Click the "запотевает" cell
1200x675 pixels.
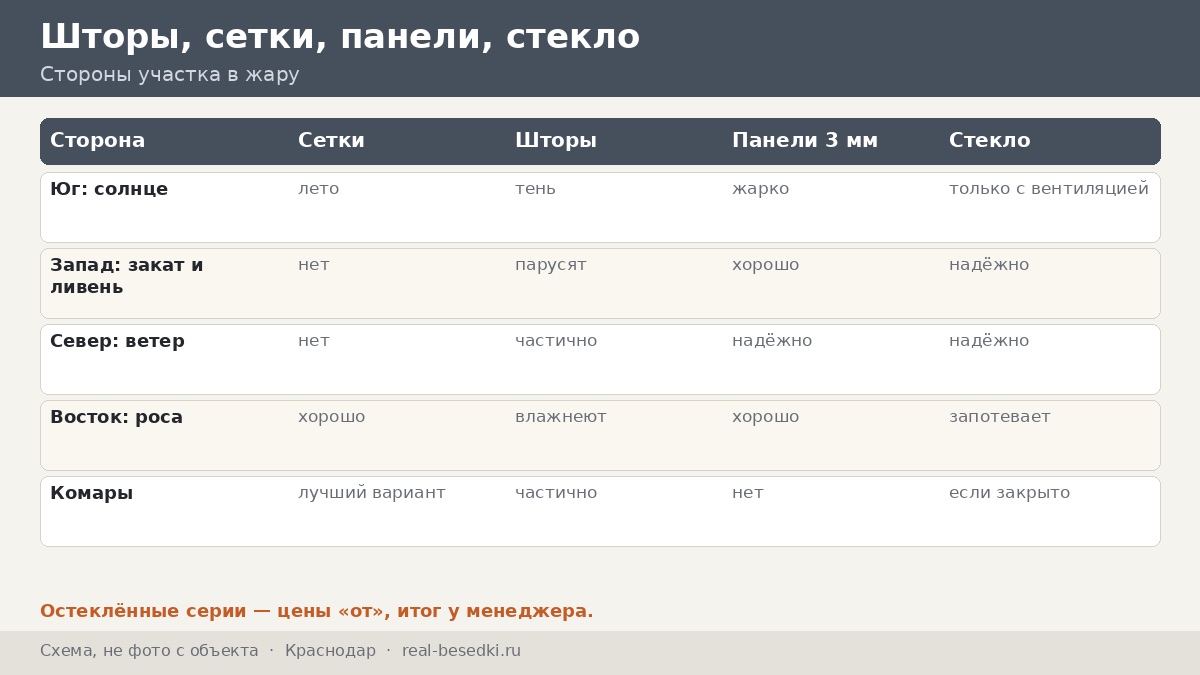pyautogui.click(x=1000, y=417)
